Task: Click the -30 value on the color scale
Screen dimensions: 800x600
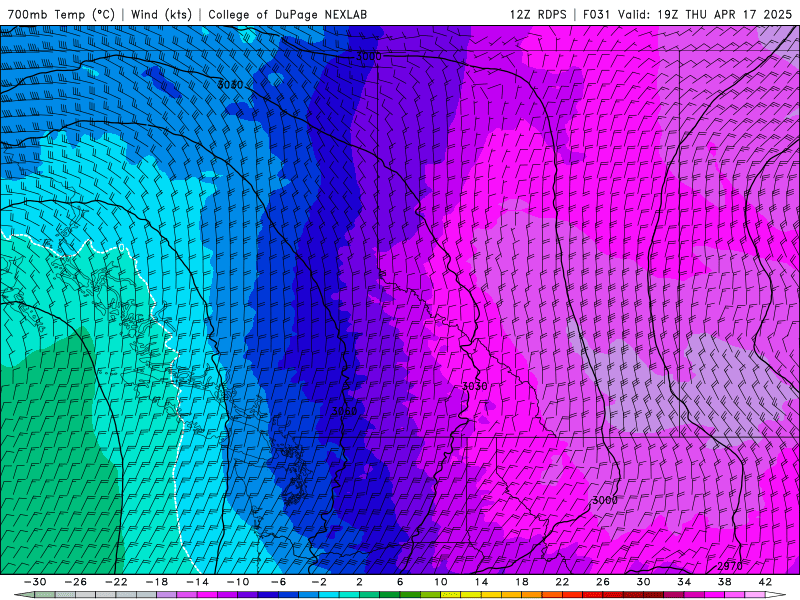Action: click(x=35, y=582)
